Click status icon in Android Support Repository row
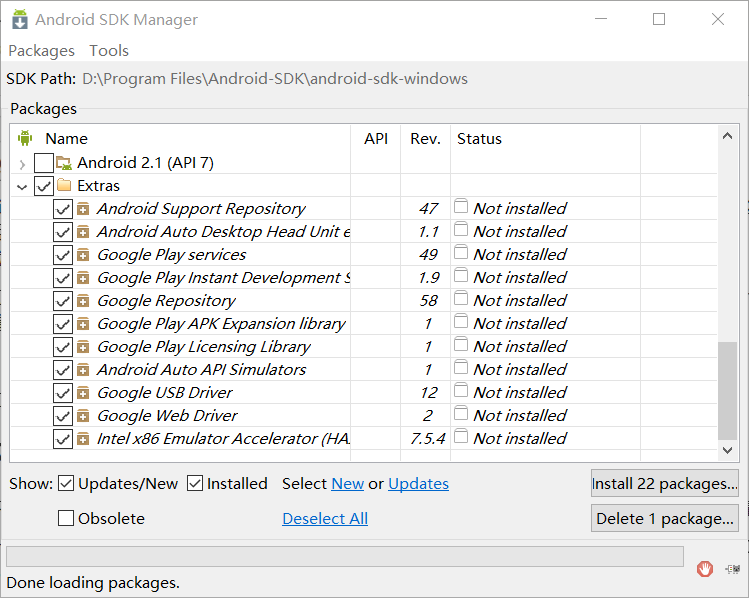 461,206
